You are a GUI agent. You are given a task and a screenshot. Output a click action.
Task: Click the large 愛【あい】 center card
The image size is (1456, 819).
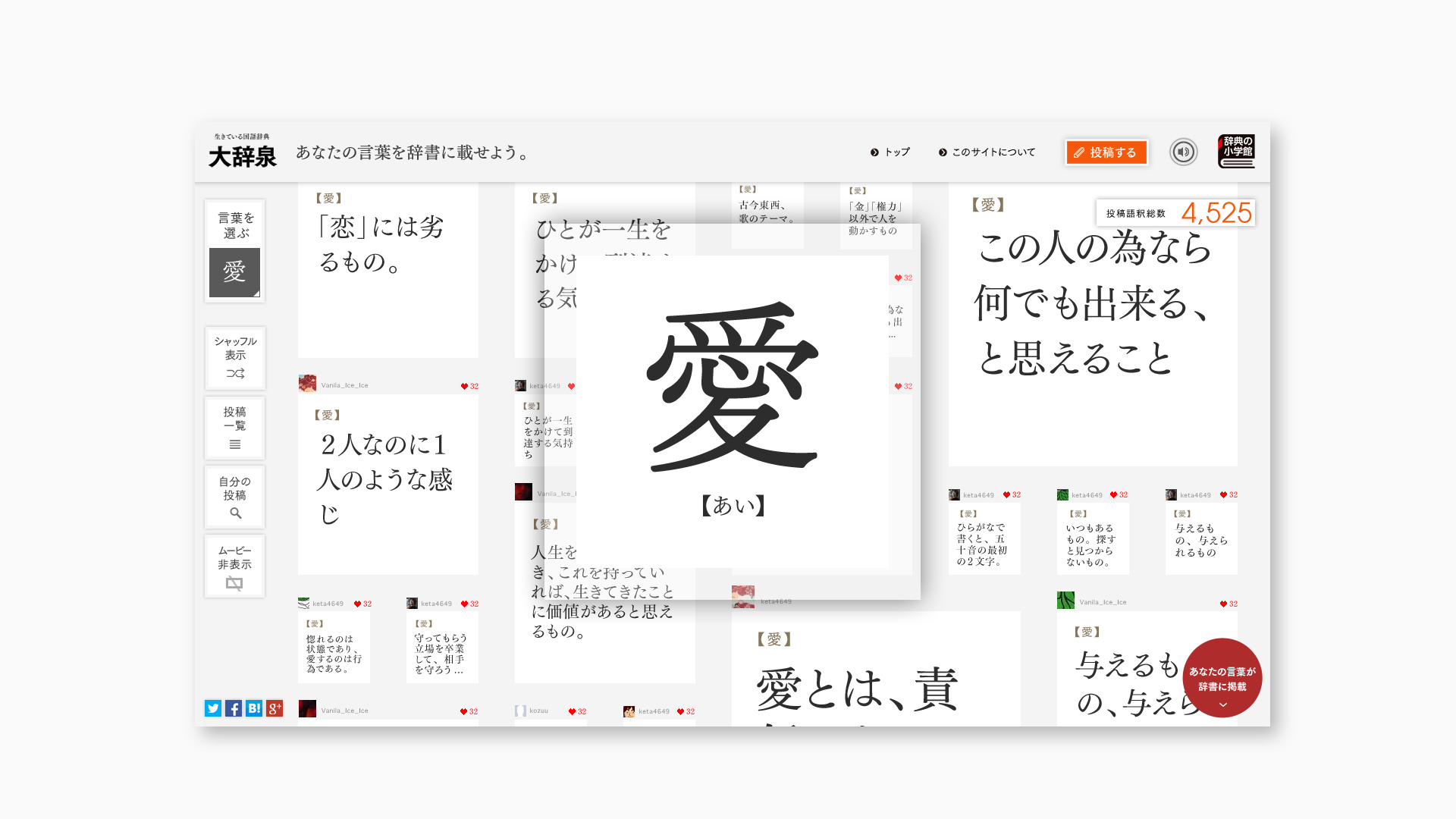[x=733, y=411]
